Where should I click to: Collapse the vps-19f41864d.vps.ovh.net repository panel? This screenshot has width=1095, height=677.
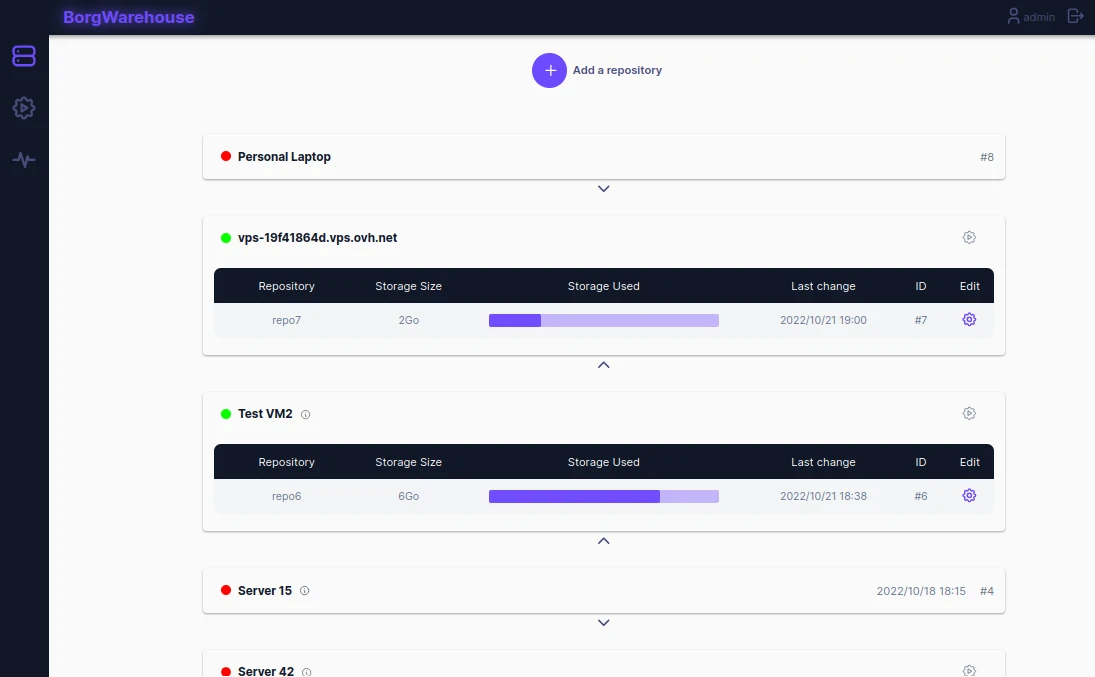pyautogui.click(x=603, y=365)
